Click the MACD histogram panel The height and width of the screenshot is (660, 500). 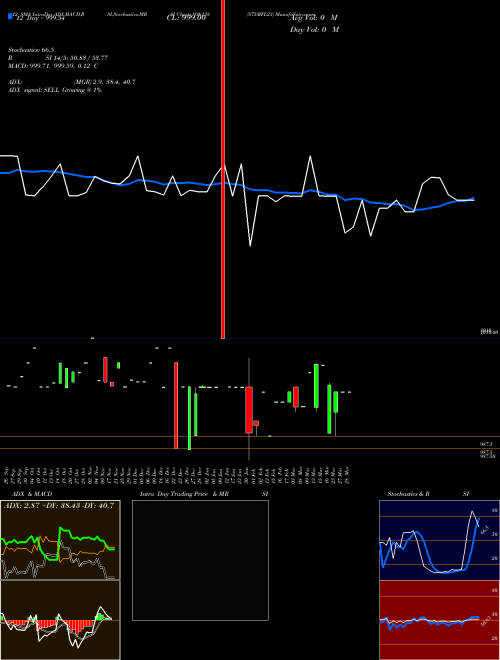click(x=60, y=620)
